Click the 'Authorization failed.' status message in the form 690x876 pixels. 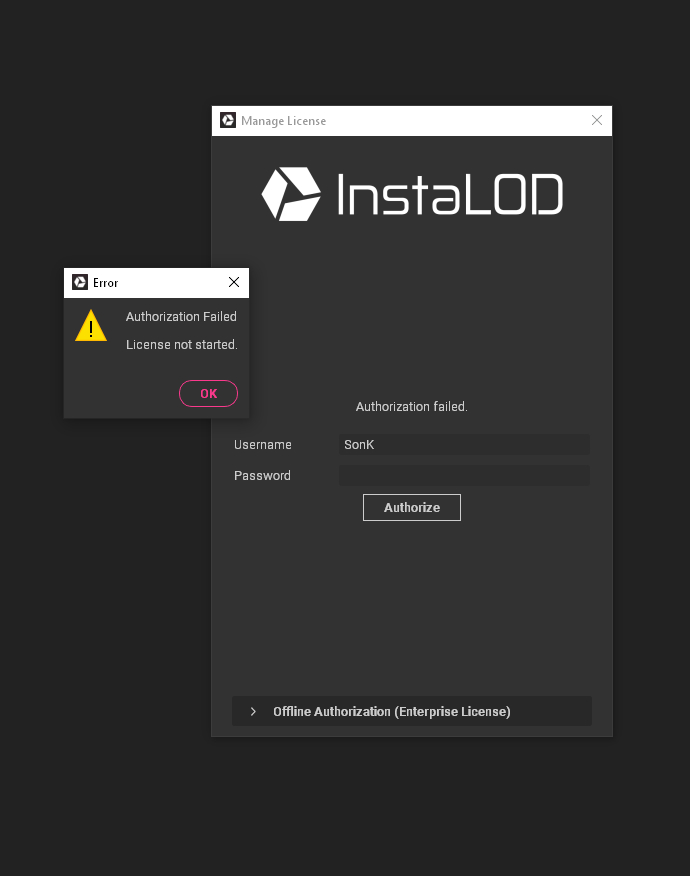pyautogui.click(x=412, y=407)
